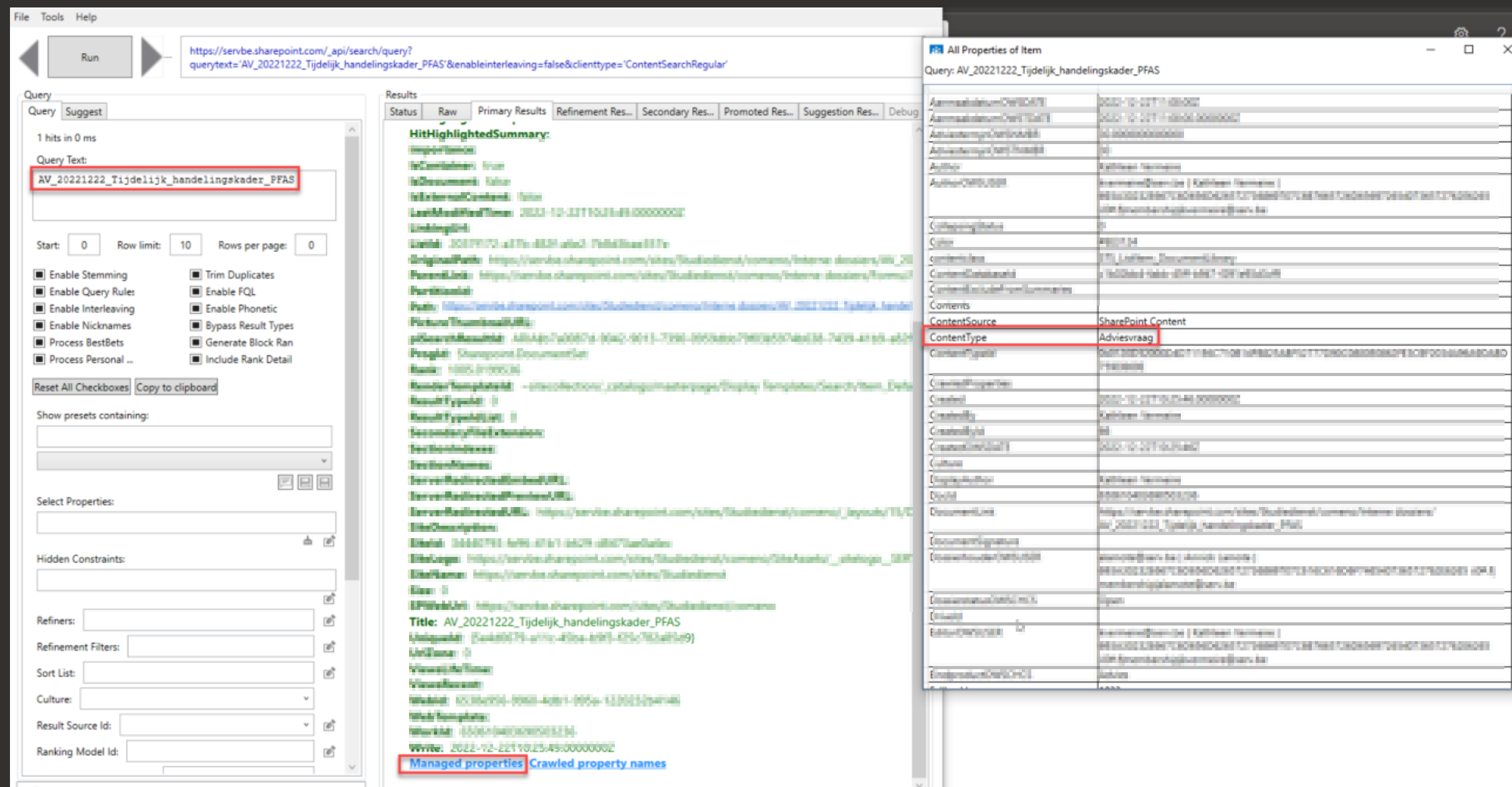Click the forward arrow next to Run

pyautogui.click(x=152, y=57)
